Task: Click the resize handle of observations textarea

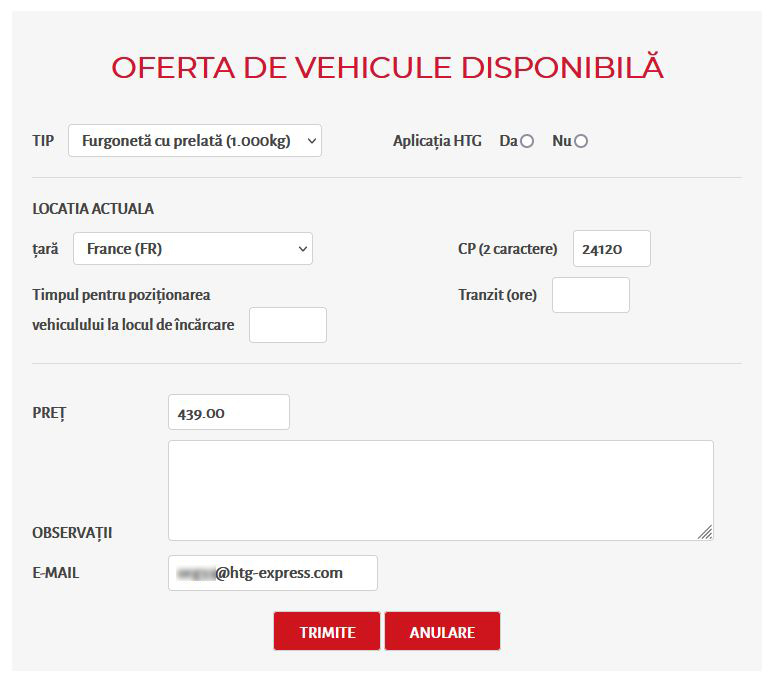Action: point(705,532)
